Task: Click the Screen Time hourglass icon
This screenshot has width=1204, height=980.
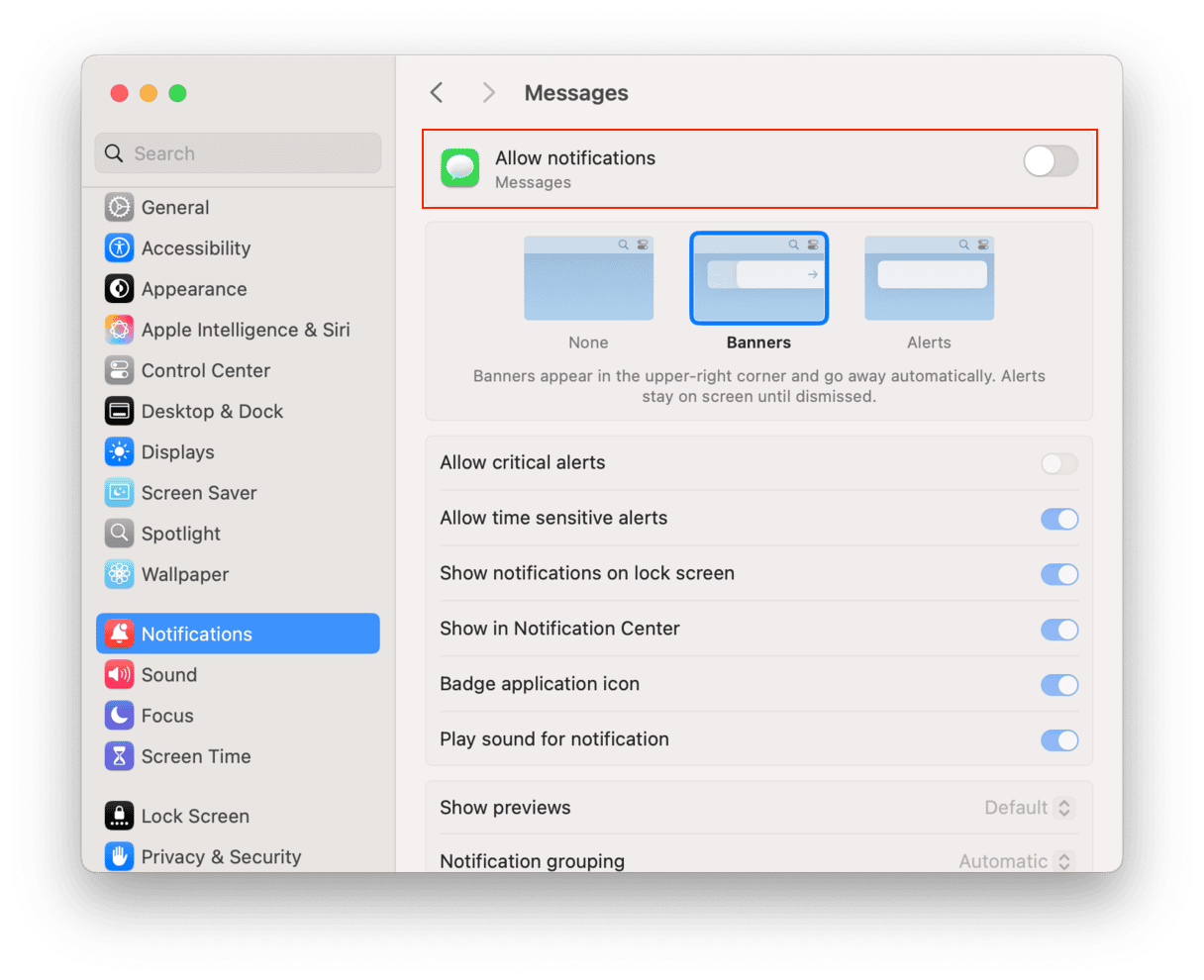Action: click(119, 756)
